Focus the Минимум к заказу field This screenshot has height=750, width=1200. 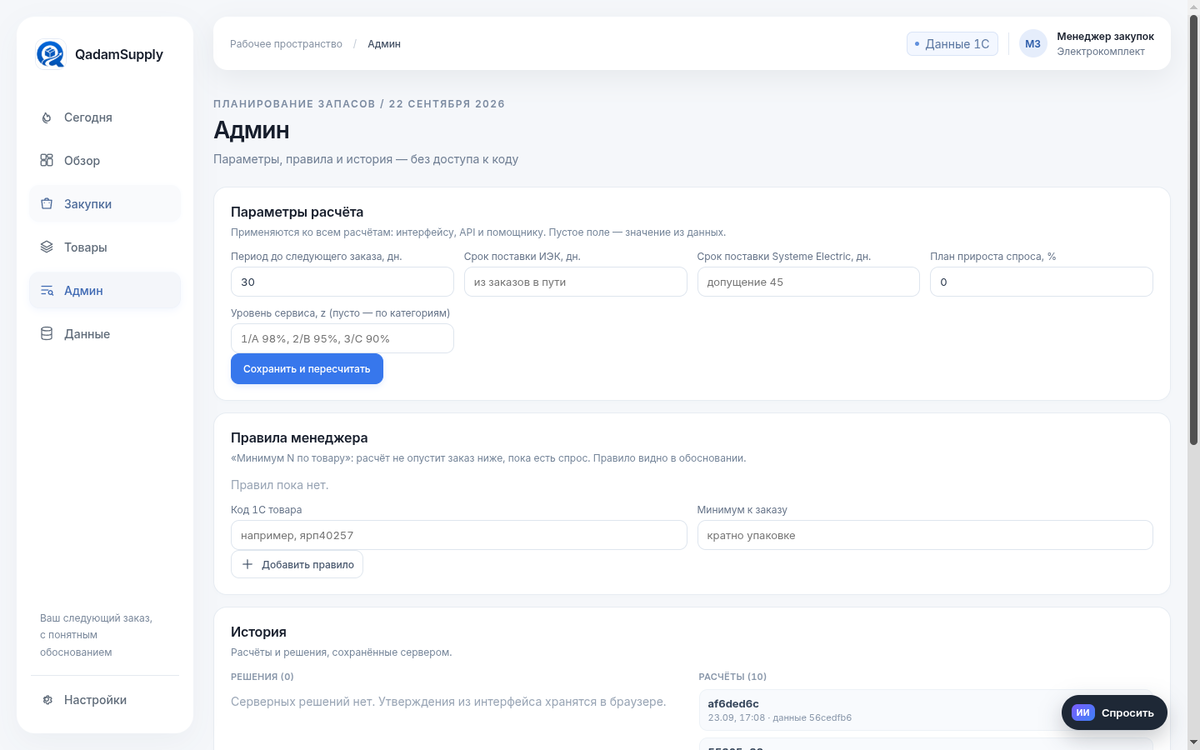tap(925, 535)
